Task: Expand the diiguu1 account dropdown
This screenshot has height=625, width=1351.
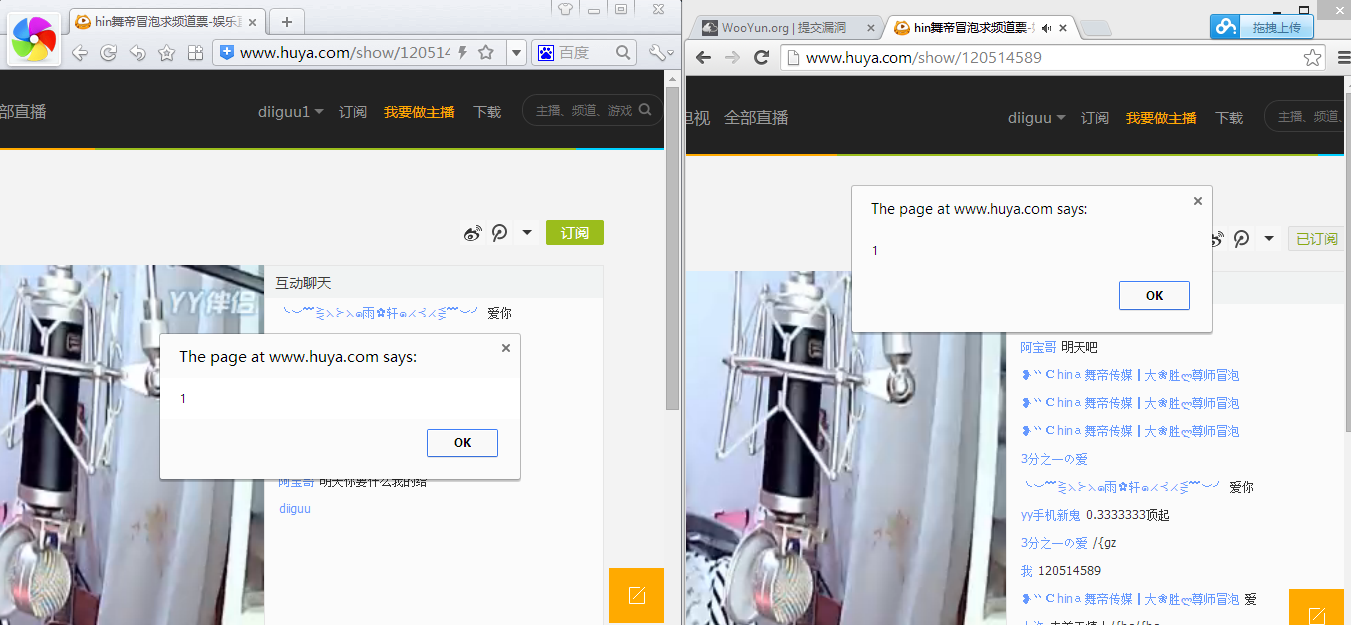Action: click(x=291, y=112)
